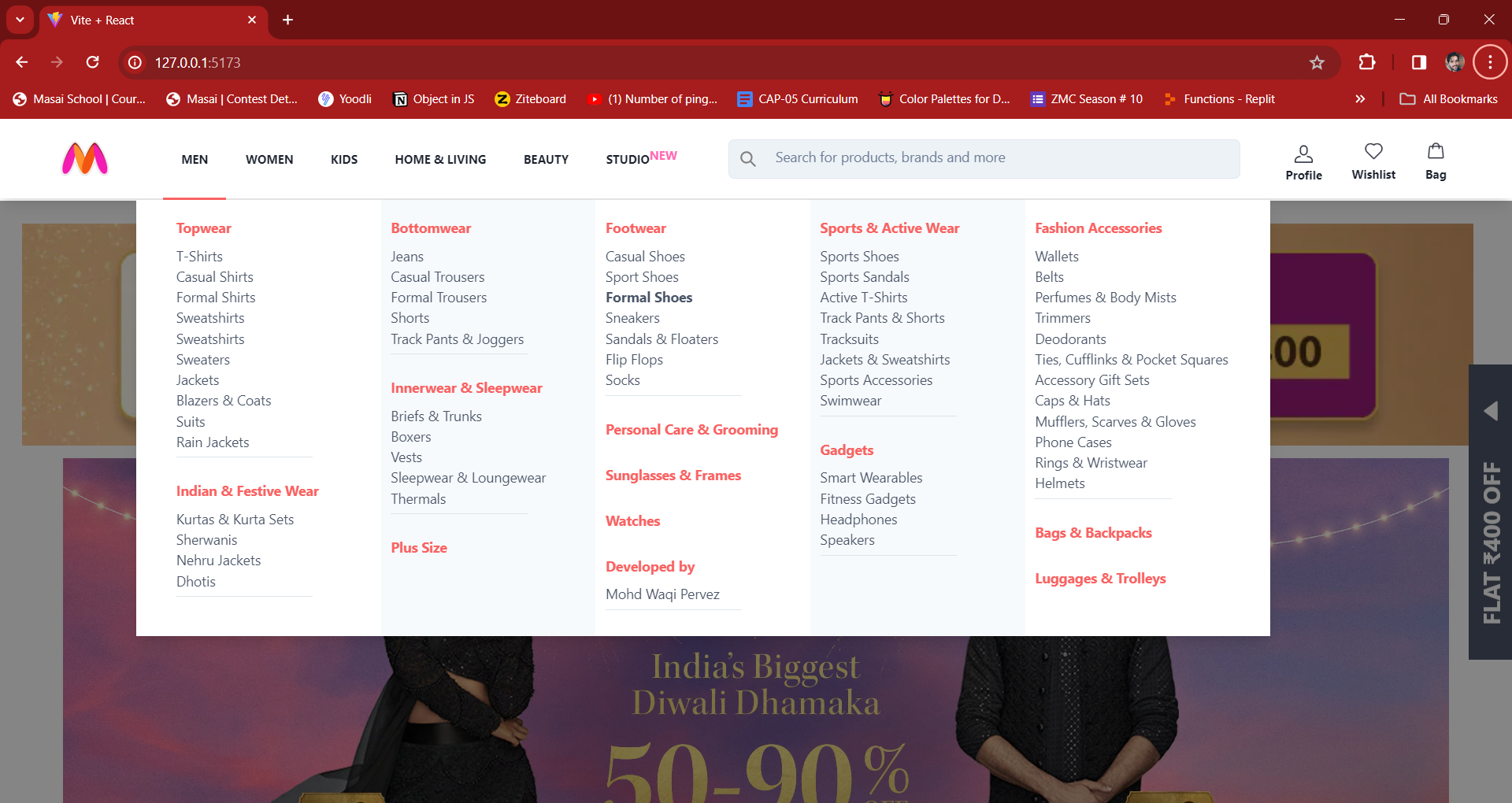The width and height of the screenshot is (1512, 803).
Task: Open Masai School Course bookmark
Action: point(80,99)
